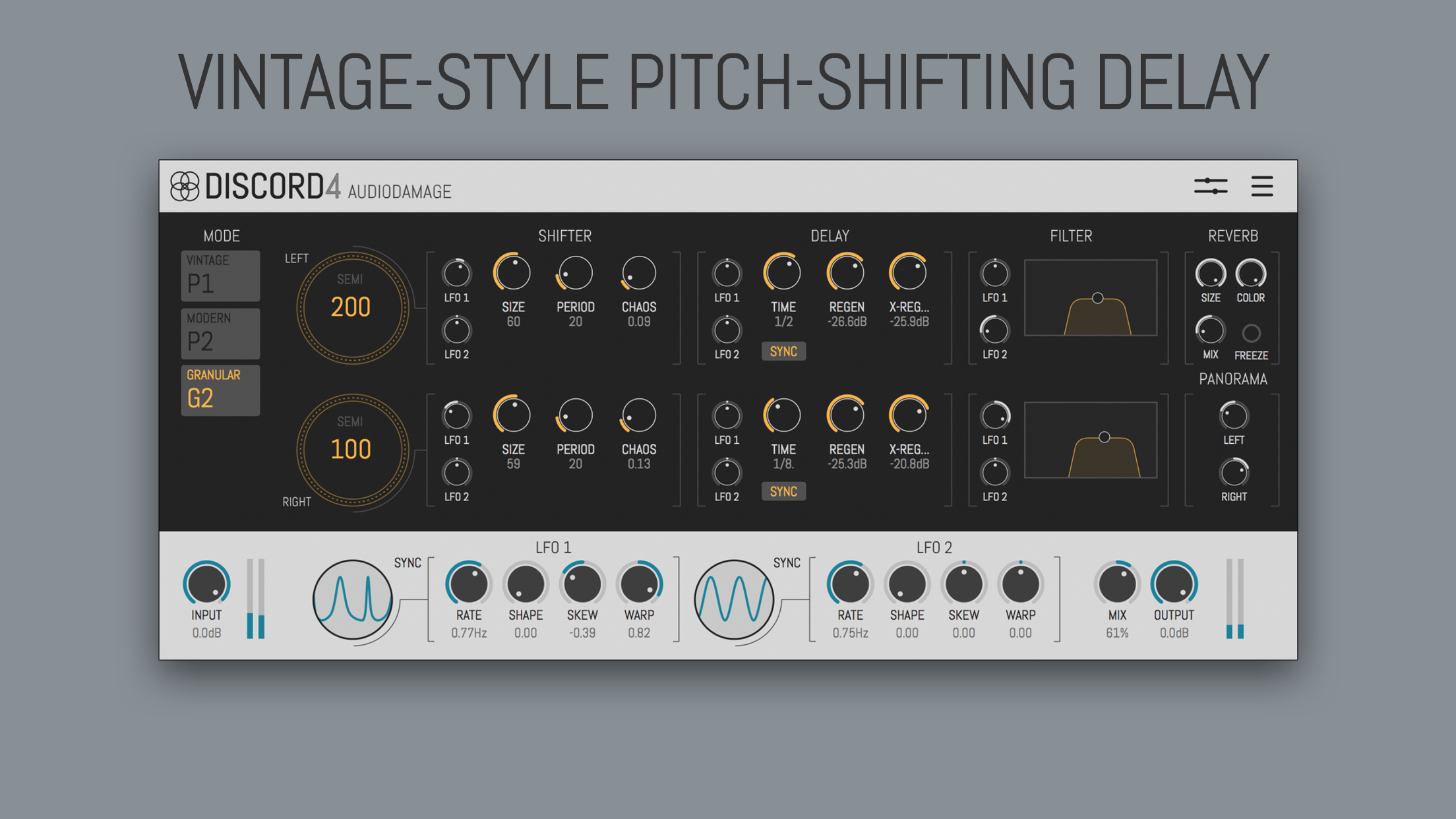Click the right SEMI 100 pitch dial
The height and width of the screenshot is (819, 1456).
[352, 450]
